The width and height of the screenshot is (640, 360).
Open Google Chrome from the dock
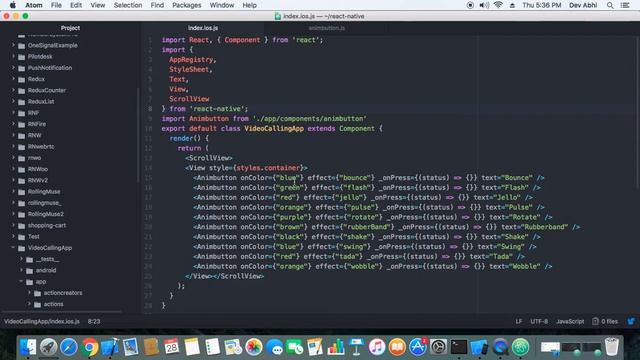point(89,347)
